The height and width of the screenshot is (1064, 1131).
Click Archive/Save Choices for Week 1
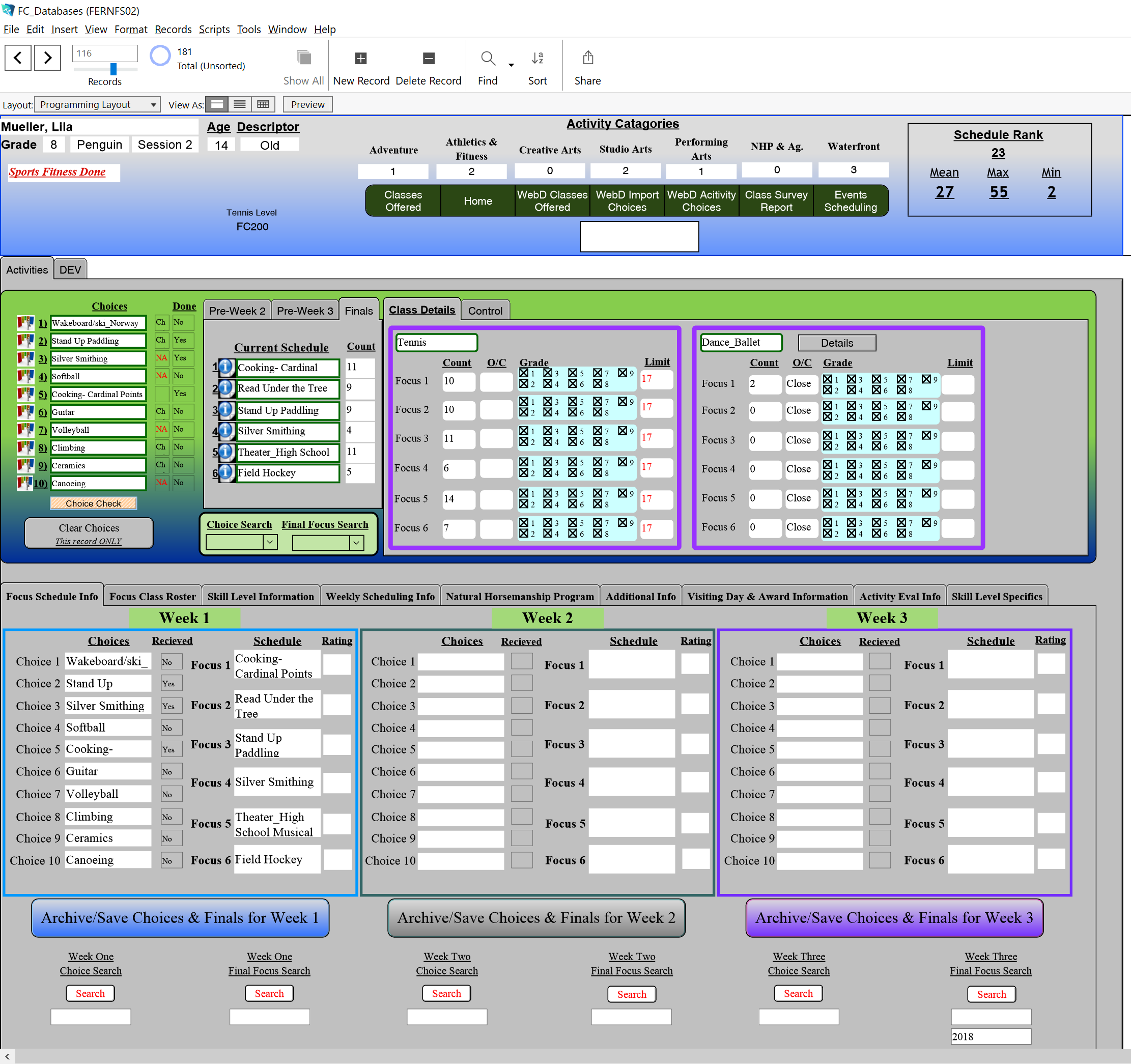click(180, 918)
